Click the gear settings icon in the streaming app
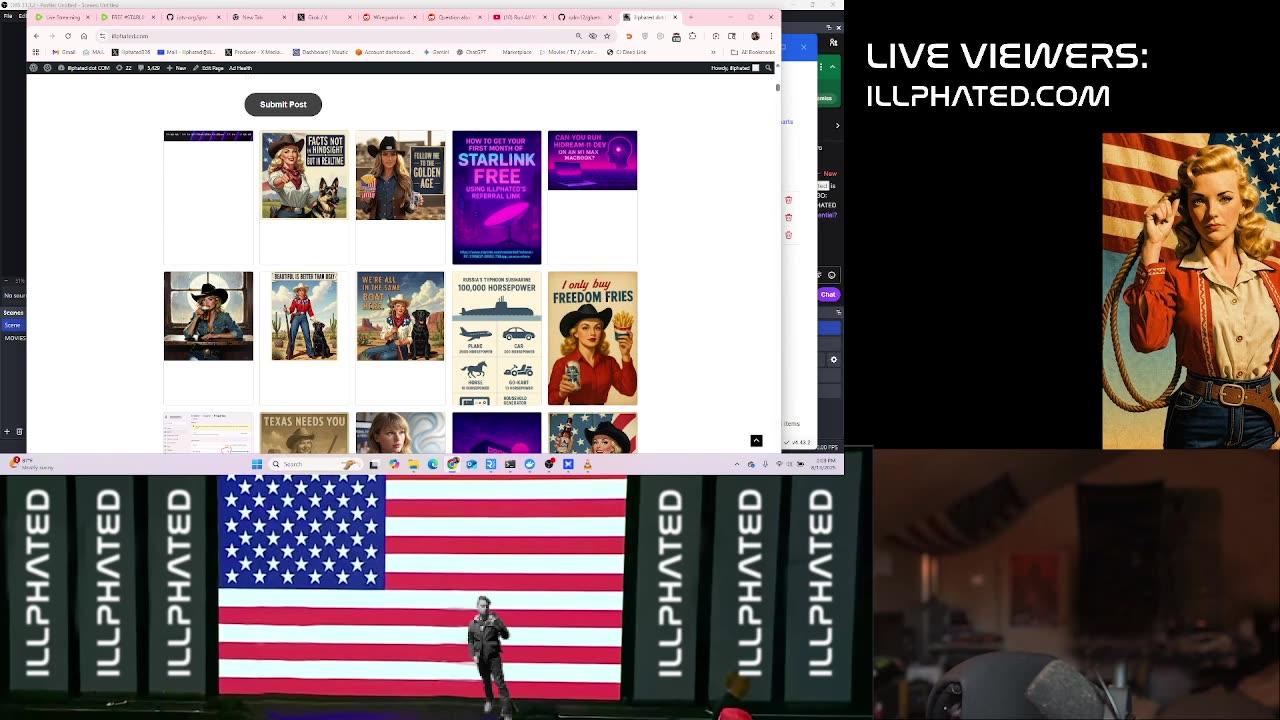The width and height of the screenshot is (1280, 720). pos(834,359)
